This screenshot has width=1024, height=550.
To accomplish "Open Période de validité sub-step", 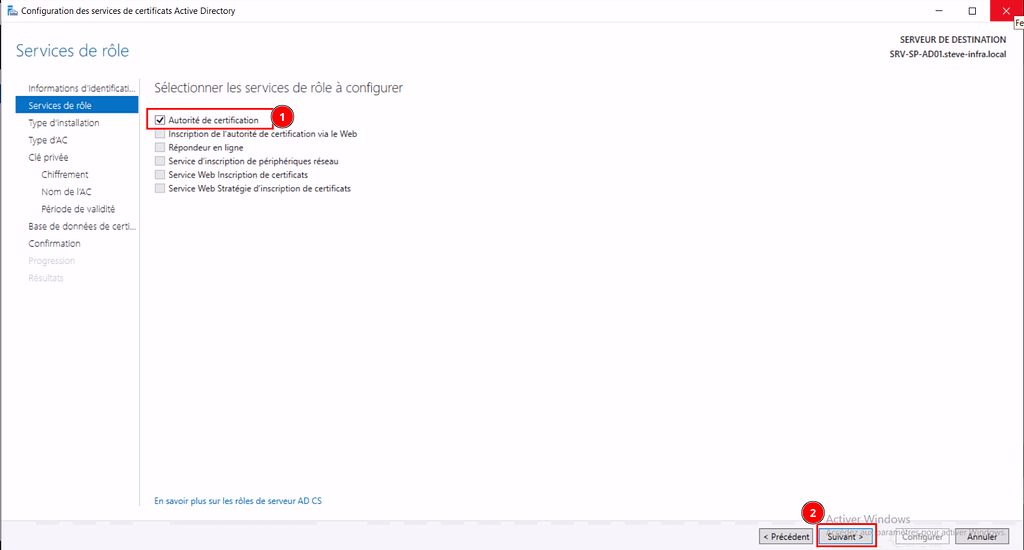I will pos(78,209).
